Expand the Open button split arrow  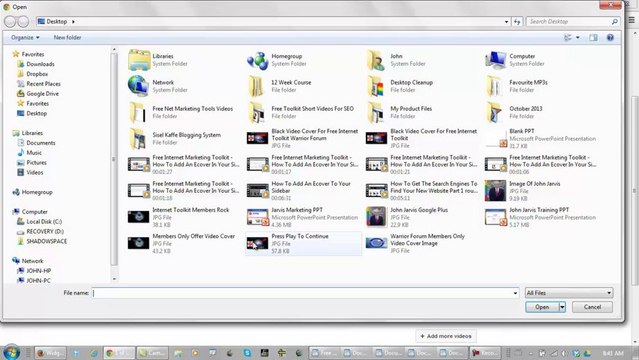pos(562,307)
